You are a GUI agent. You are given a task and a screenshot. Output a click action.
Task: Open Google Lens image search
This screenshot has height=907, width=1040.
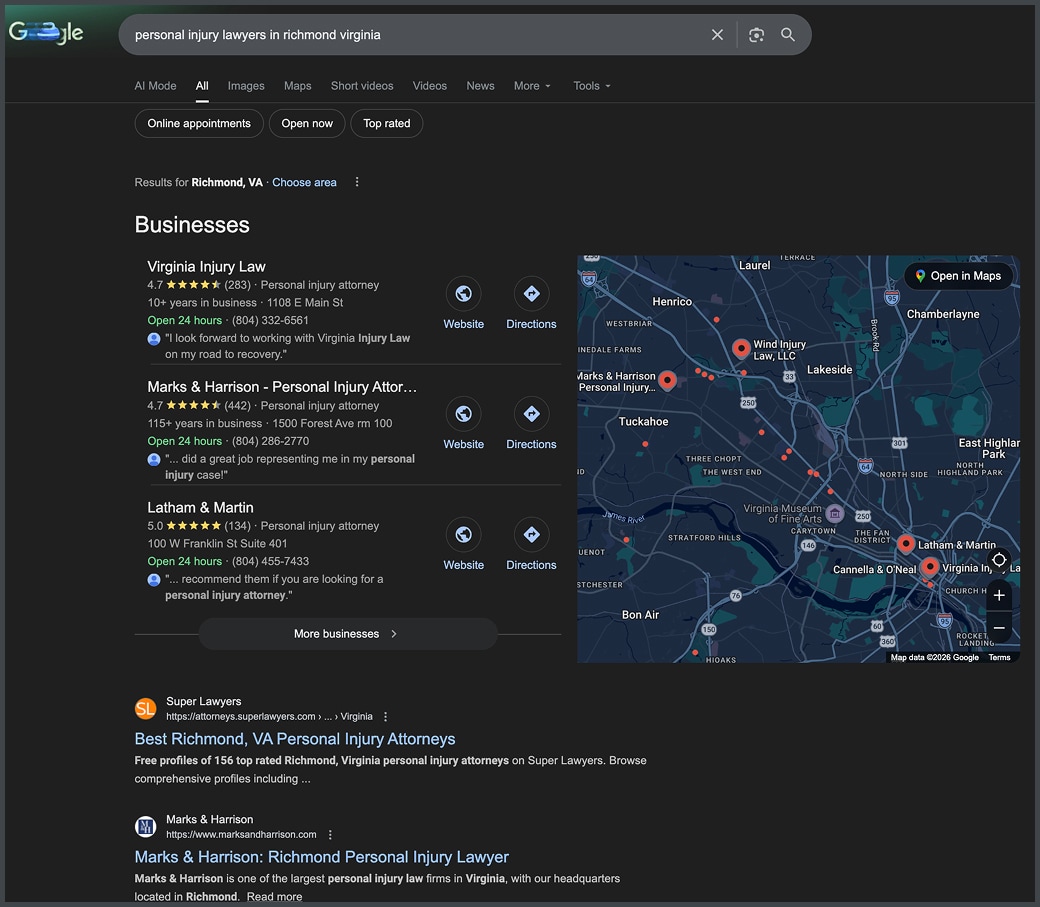pos(756,35)
